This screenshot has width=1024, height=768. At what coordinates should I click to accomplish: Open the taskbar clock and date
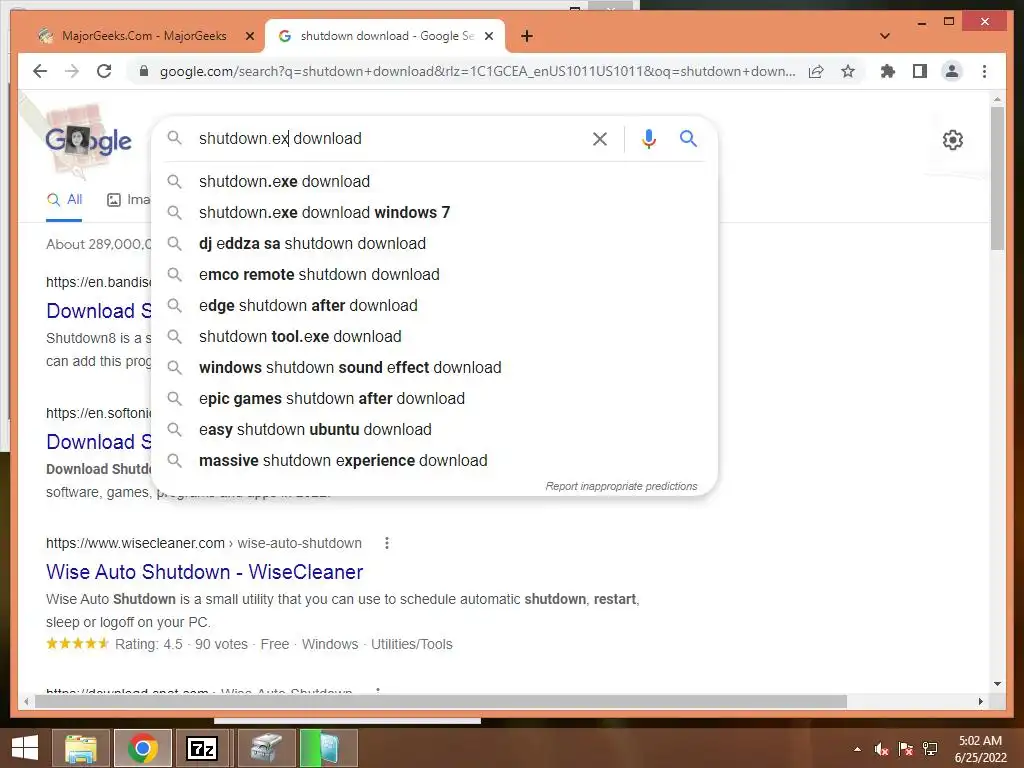[x=980, y=749]
